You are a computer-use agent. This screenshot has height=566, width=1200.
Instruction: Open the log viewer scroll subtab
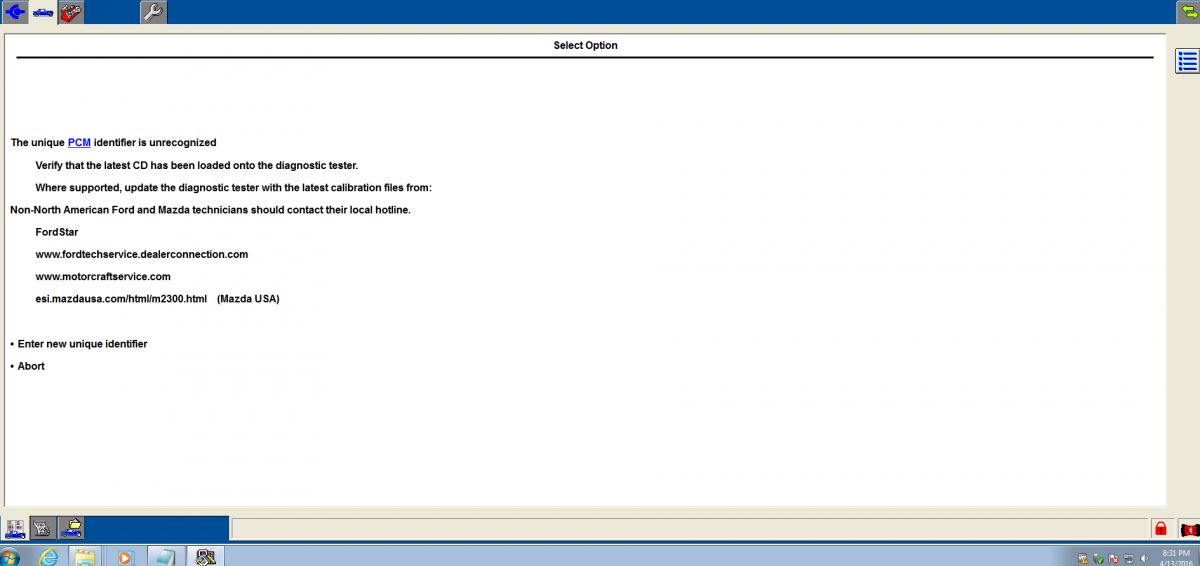43,529
